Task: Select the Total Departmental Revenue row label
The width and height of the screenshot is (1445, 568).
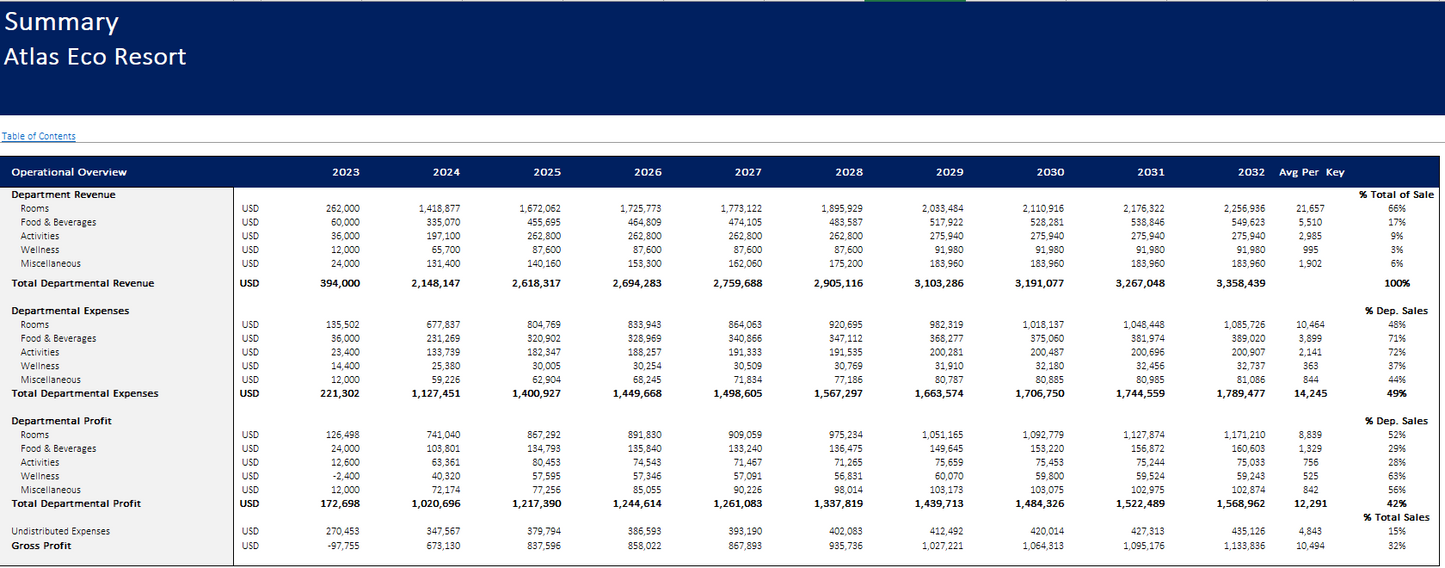Action: tap(82, 284)
